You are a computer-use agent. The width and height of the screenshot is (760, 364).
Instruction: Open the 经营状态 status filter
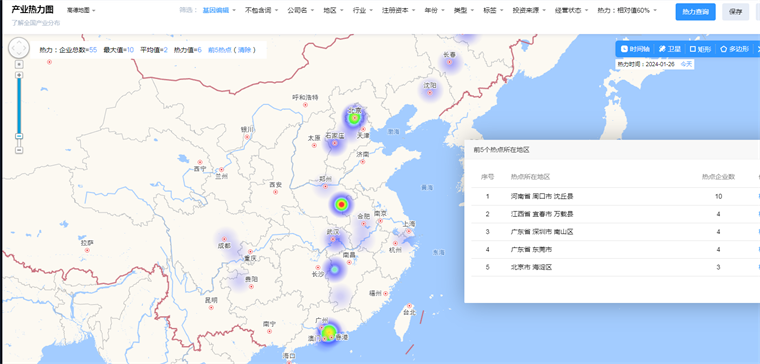[571, 10]
